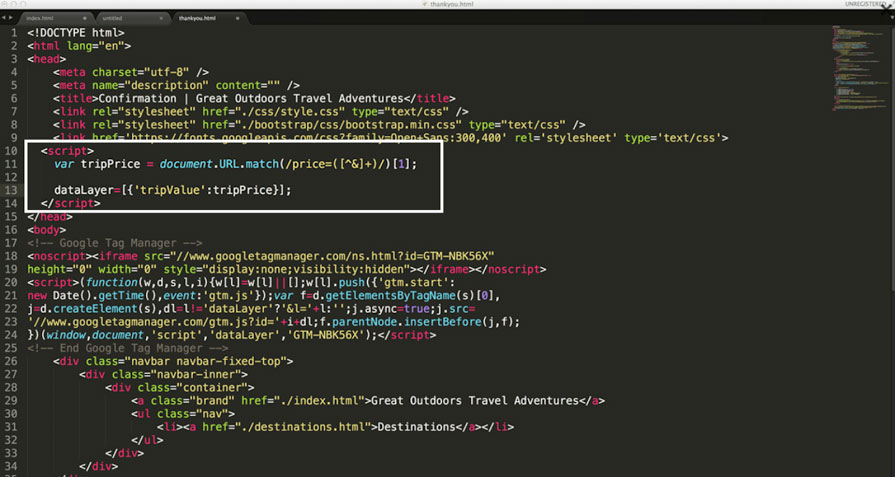895x477 pixels.
Task: Click the html lang="en" tag
Action: point(79,46)
